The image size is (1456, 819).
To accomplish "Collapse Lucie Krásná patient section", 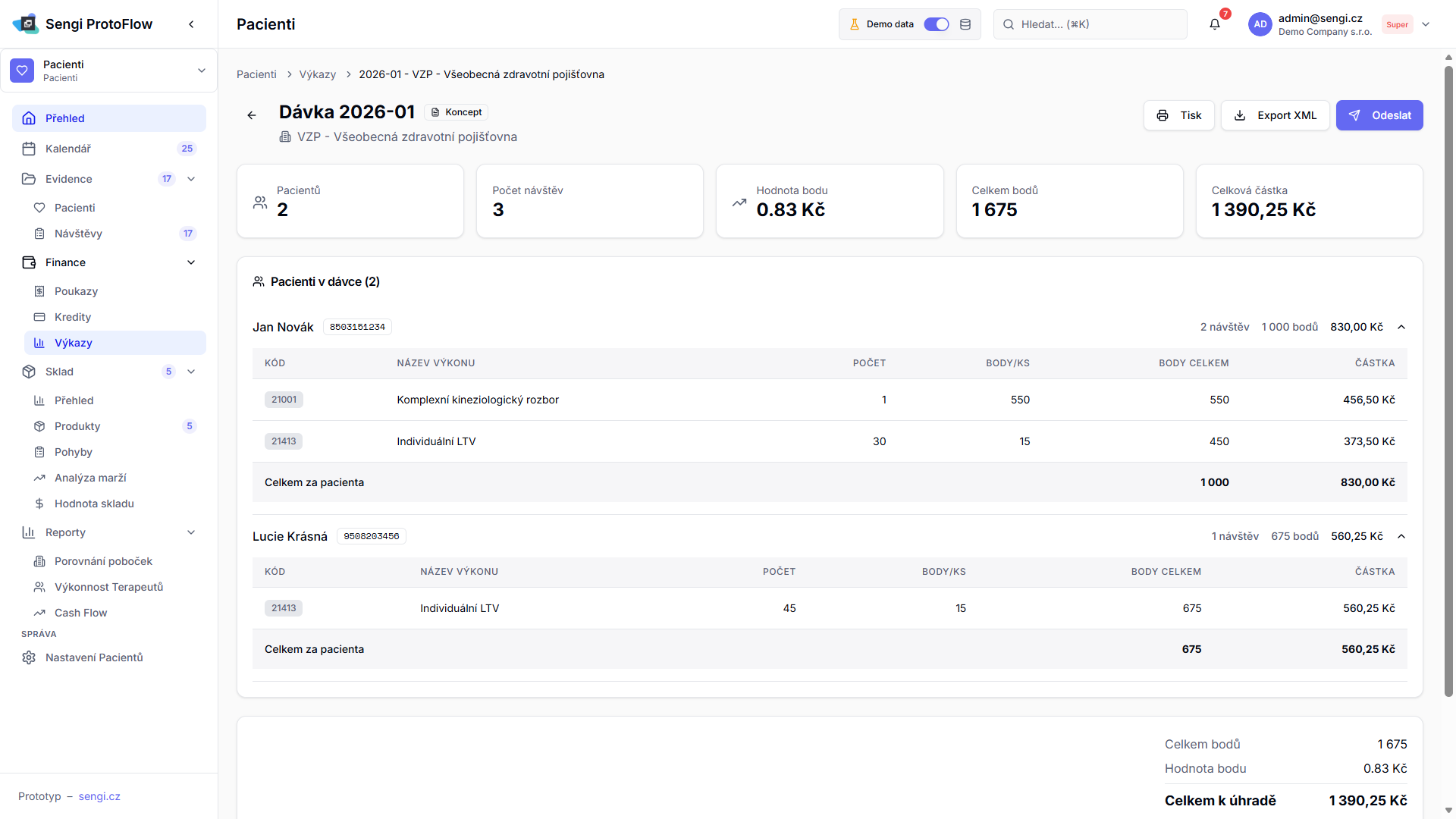I will 1401,536.
